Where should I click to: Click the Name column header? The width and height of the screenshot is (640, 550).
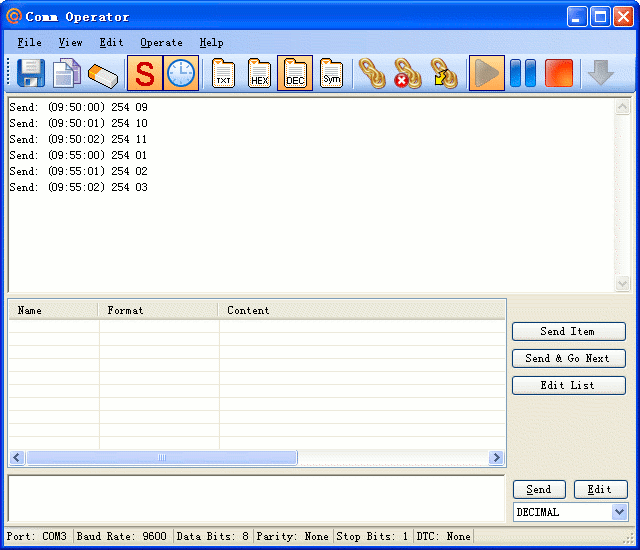click(53, 310)
